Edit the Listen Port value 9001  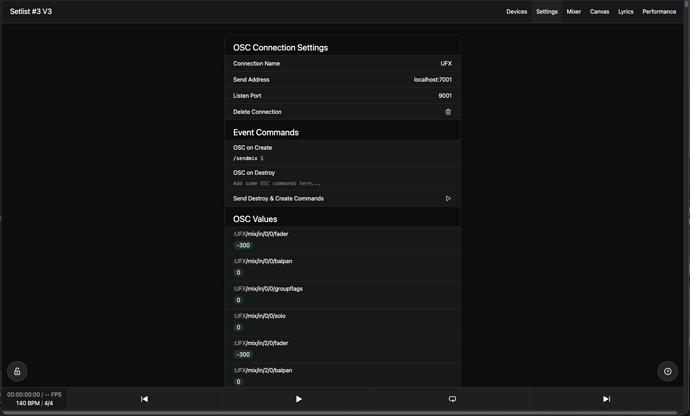(x=445, y=96)
